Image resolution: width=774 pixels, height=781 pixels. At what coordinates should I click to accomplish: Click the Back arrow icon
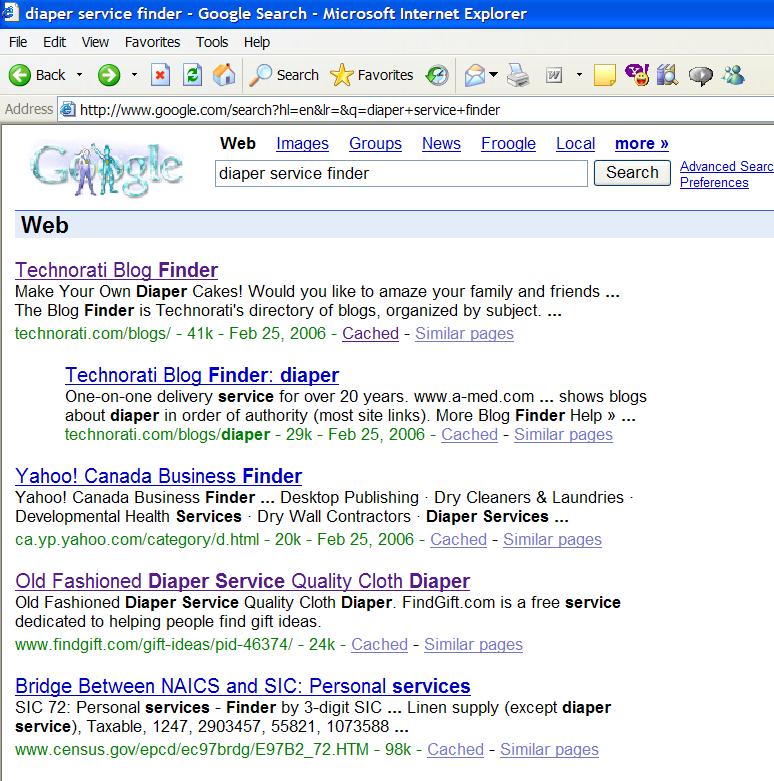(20, 75)
